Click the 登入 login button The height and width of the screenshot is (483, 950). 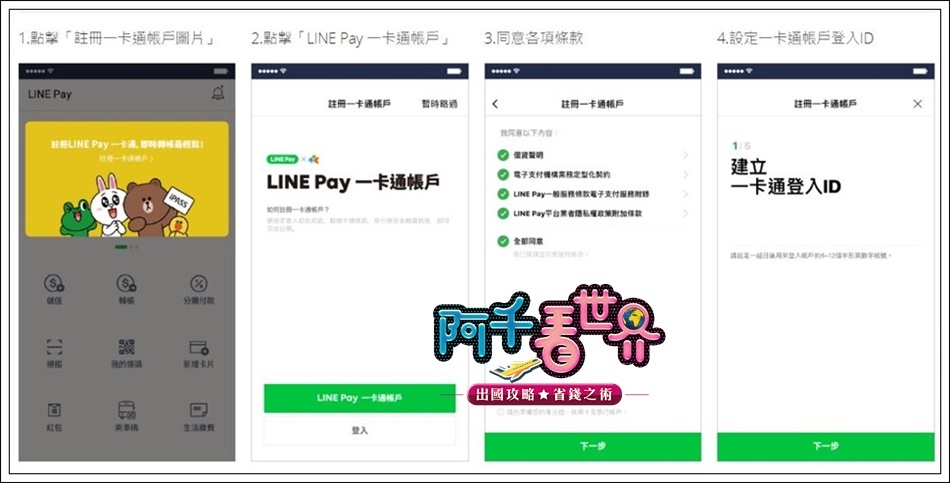tap(359, 430)
